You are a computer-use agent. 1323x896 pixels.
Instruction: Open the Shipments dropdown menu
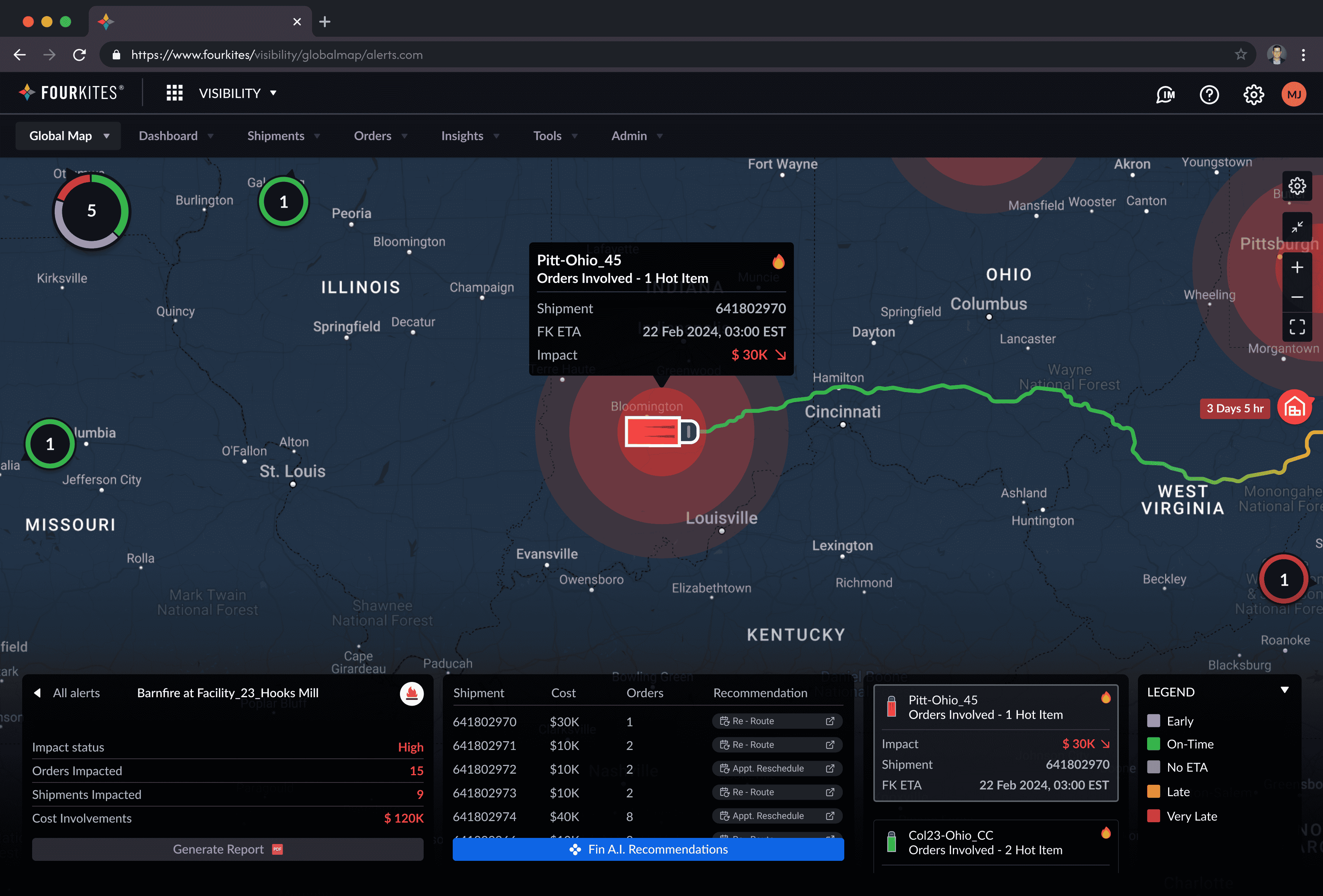283,136
